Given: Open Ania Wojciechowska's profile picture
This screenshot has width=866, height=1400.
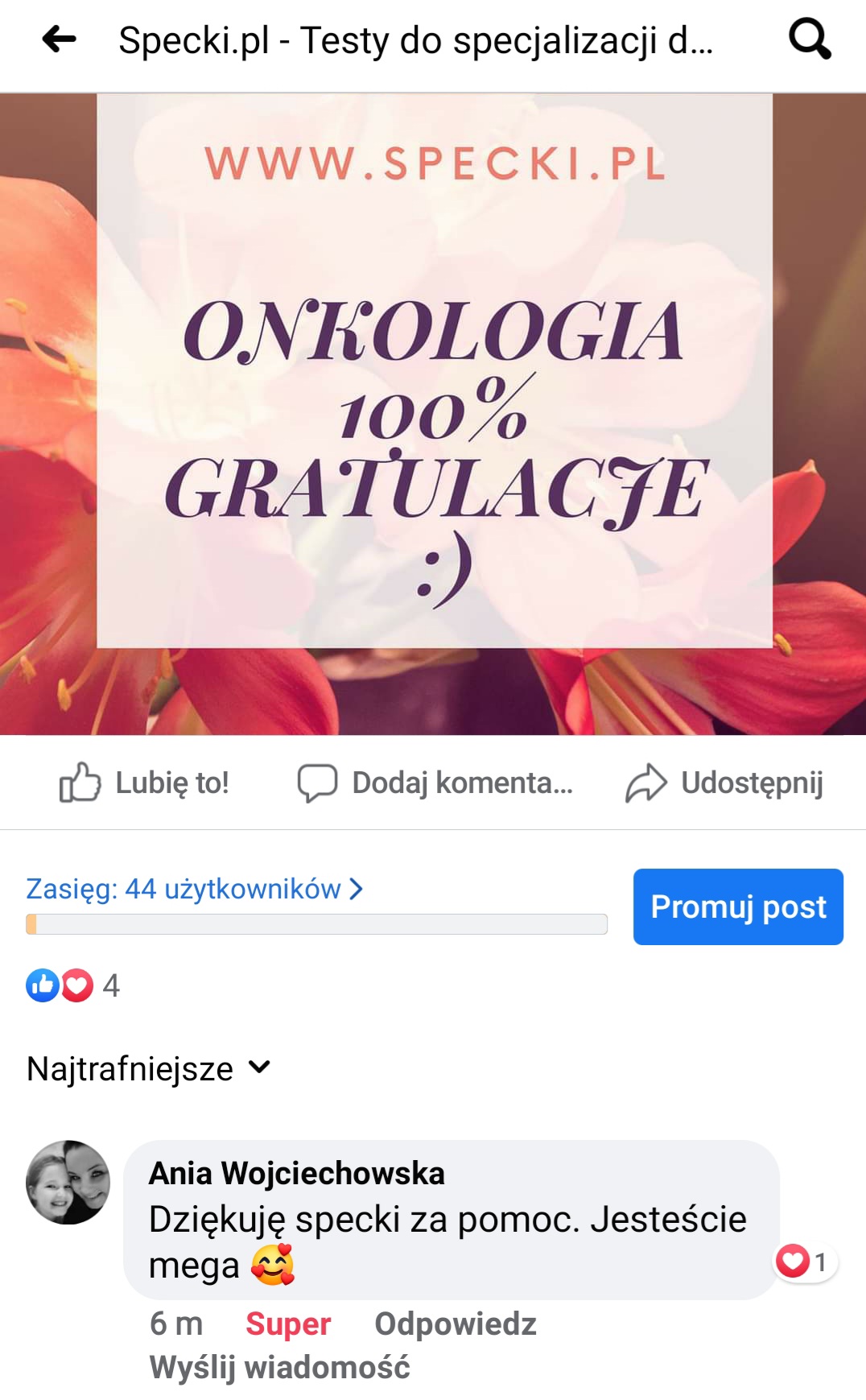Looking at the screenshot, I should click(x=68, y=1182).
